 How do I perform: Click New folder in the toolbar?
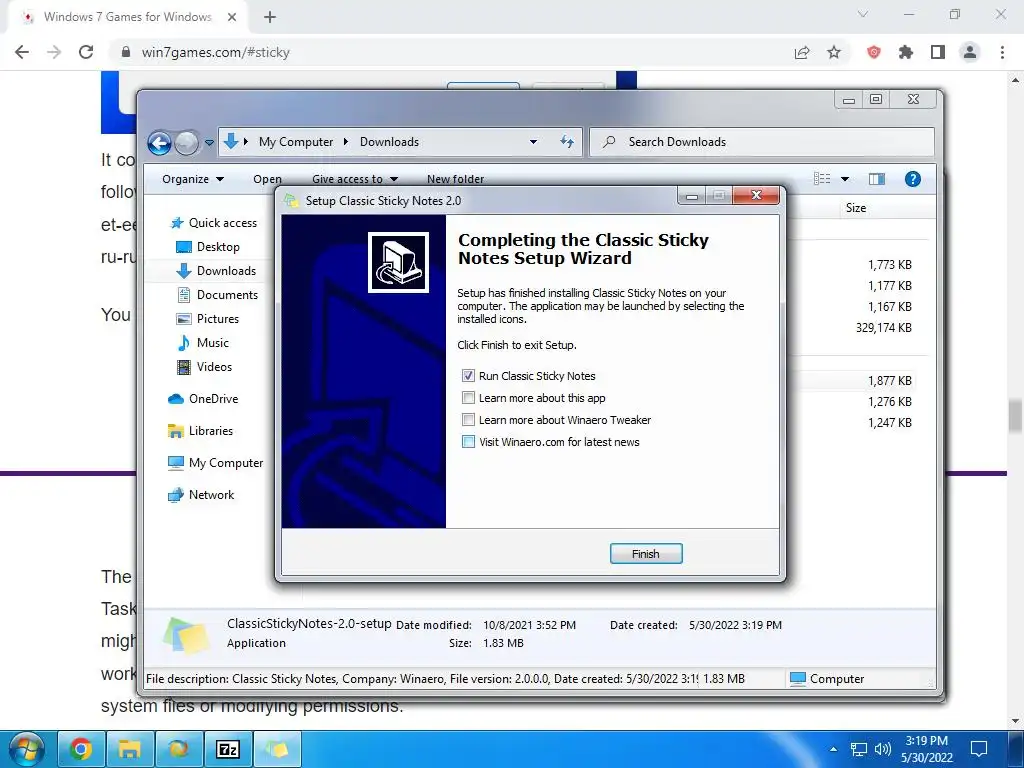(x=455, y=179)
